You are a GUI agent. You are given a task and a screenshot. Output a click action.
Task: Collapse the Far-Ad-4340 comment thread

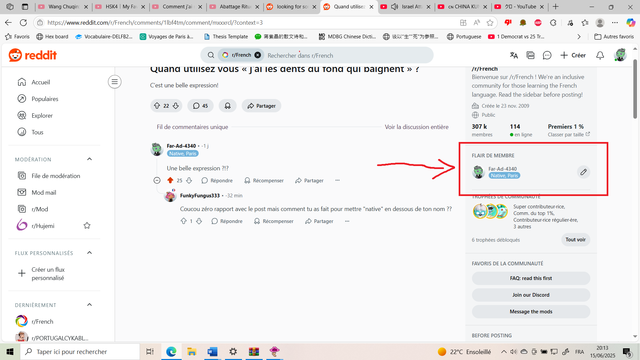(x=157, y=180)
